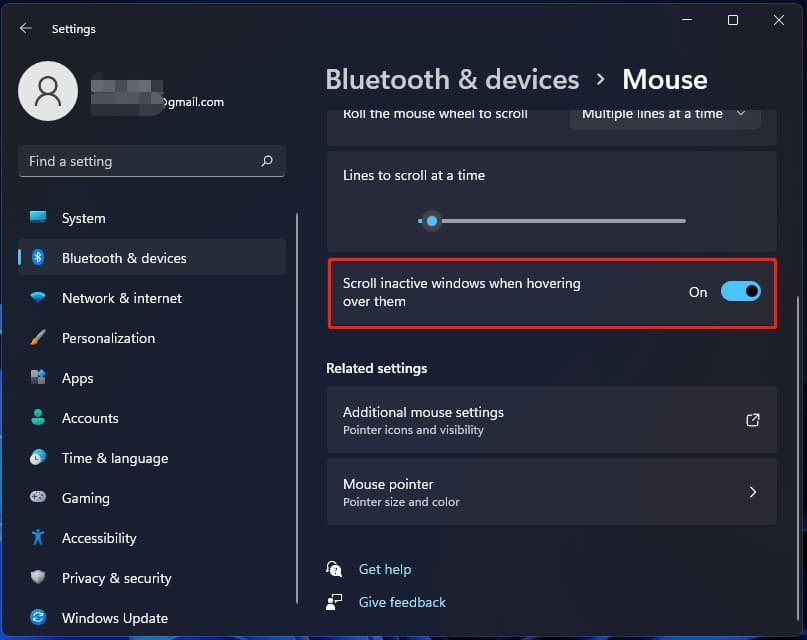The image size is (807, 640).
Task: Open the Multiple lines at a time dropdown
Action: 664,114
